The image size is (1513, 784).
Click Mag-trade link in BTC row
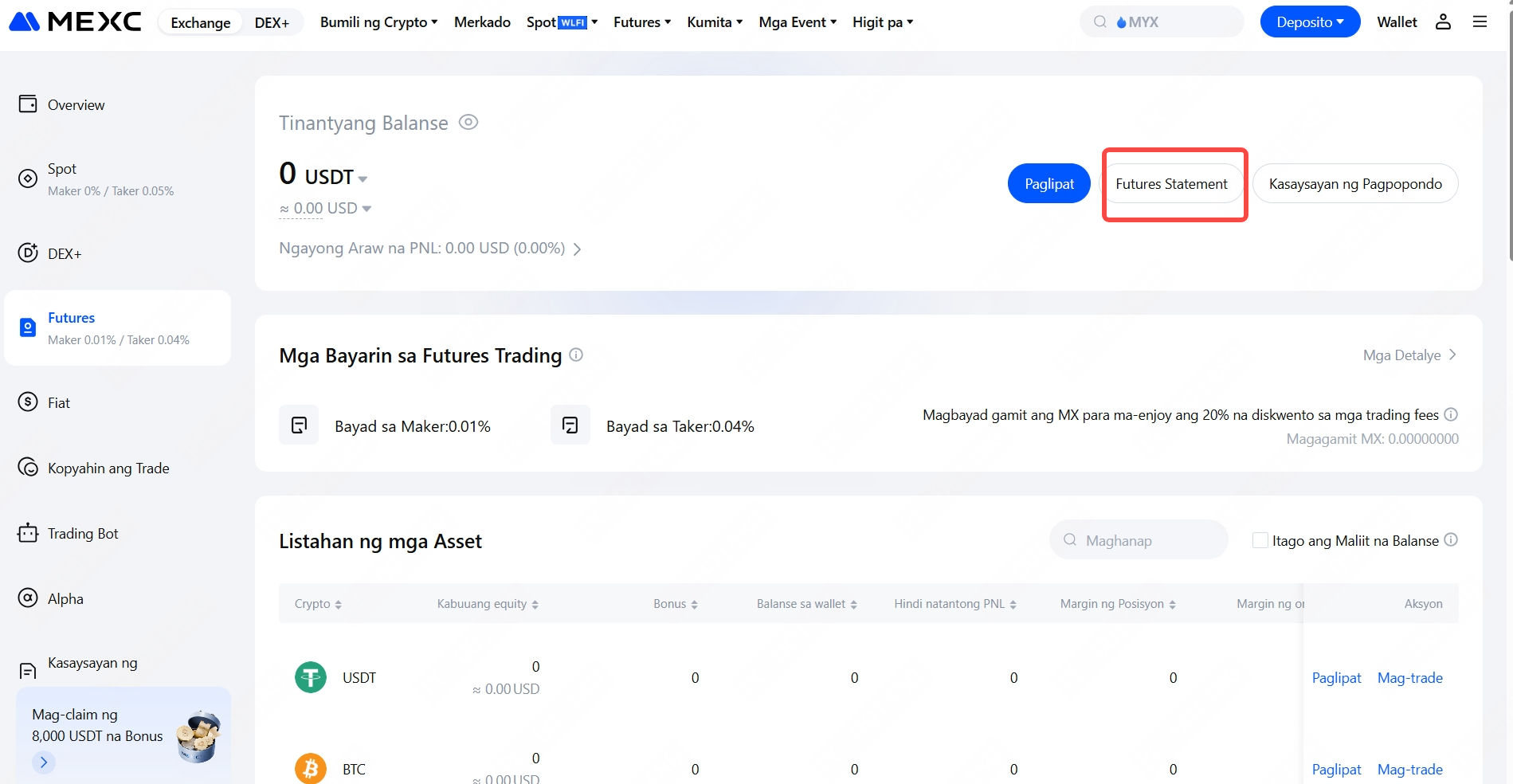(1409, 770)
